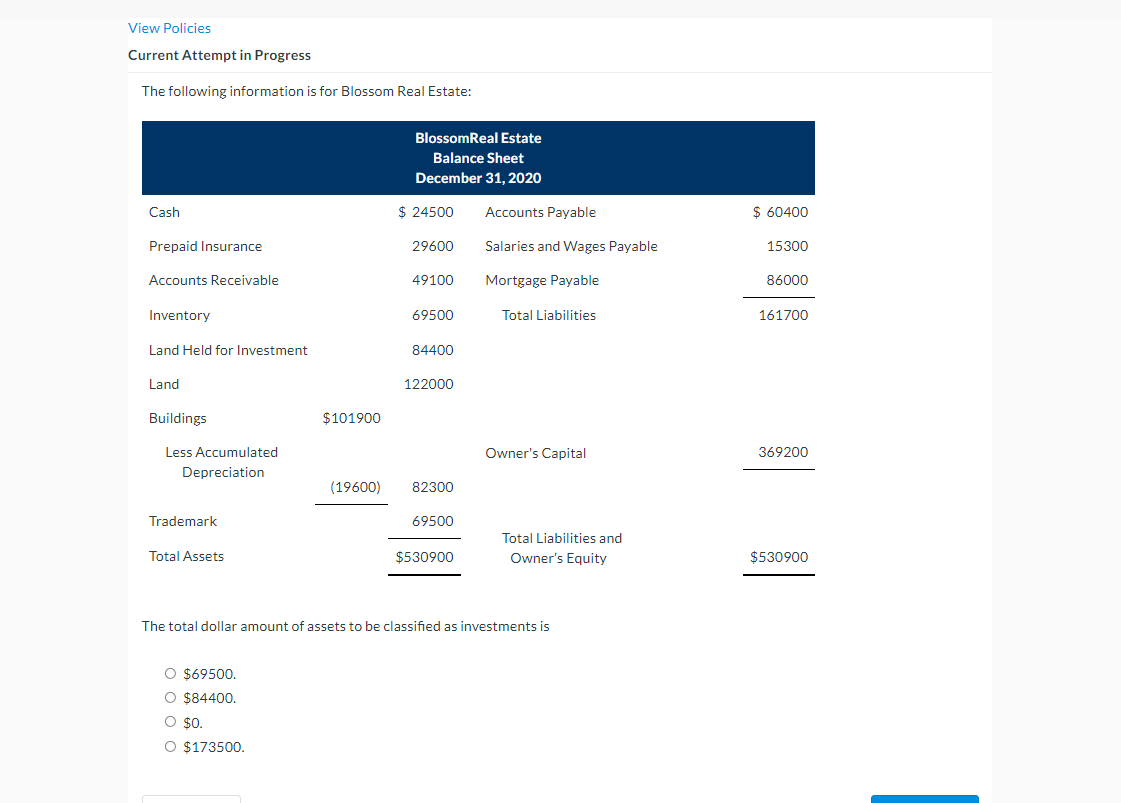Click the Current Attempt in Progress heading
The width and height of the screenshot is (1121, 803).
[x=219, y=55]
